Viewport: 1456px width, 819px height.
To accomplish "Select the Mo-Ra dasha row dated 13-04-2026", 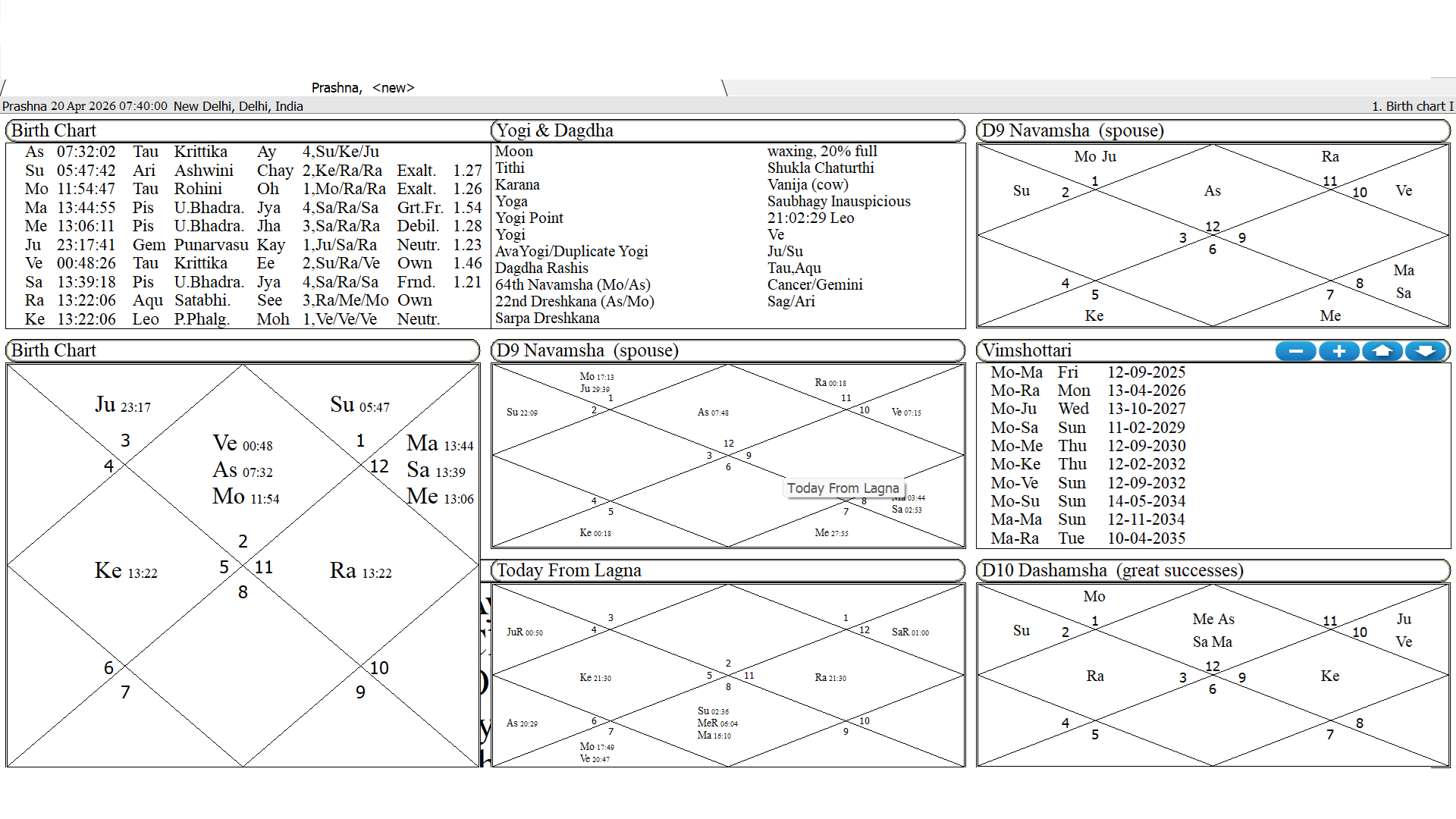I will (x=1087, y=391).
